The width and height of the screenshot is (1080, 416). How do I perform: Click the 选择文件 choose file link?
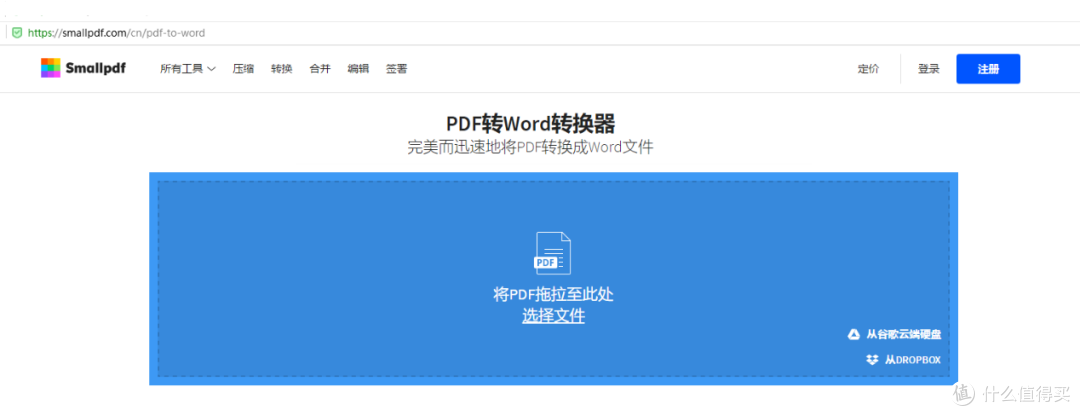pyautogui.click(x=553, y=316)
